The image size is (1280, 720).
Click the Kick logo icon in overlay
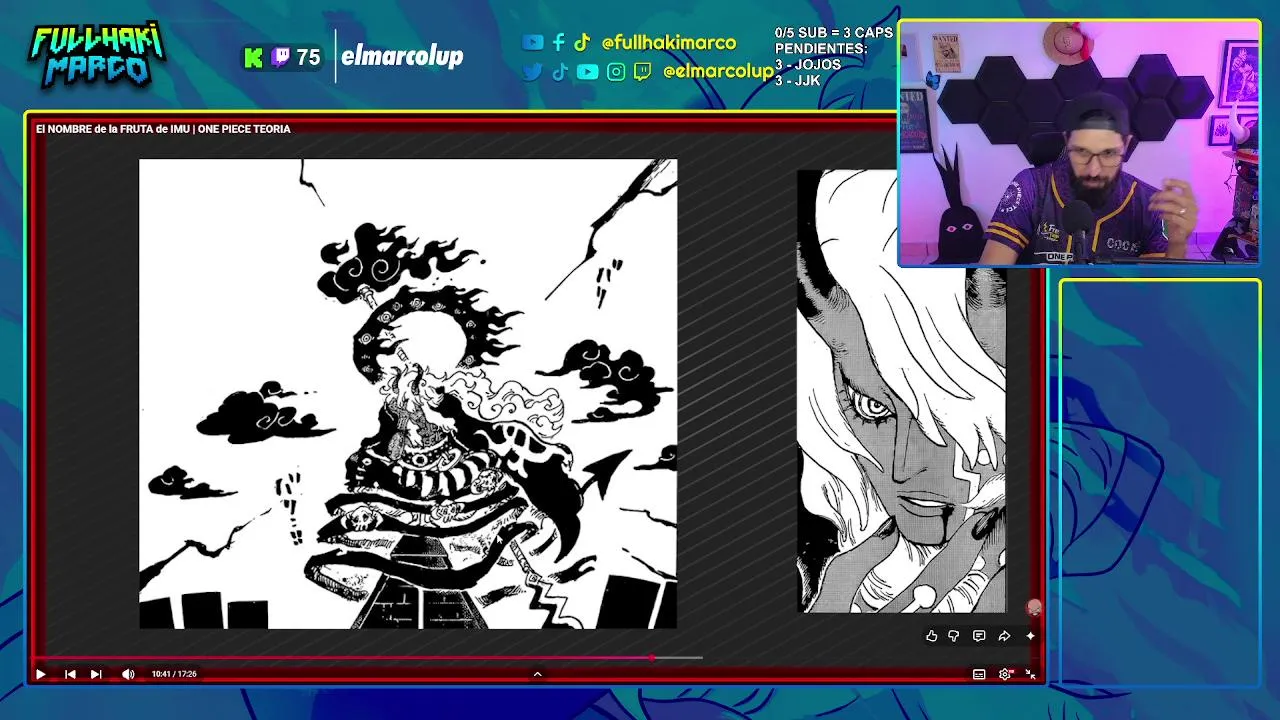(x=254, y=58)
